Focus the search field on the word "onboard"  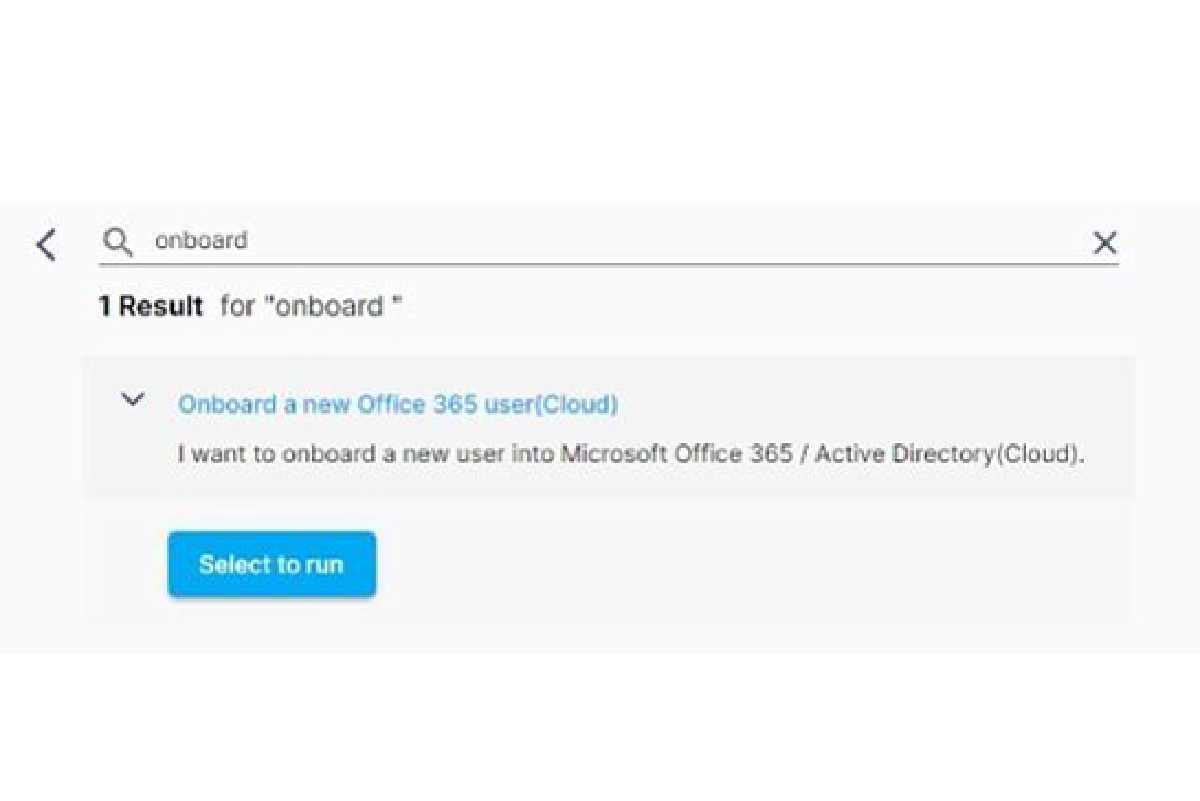click(x=201, y=241)
